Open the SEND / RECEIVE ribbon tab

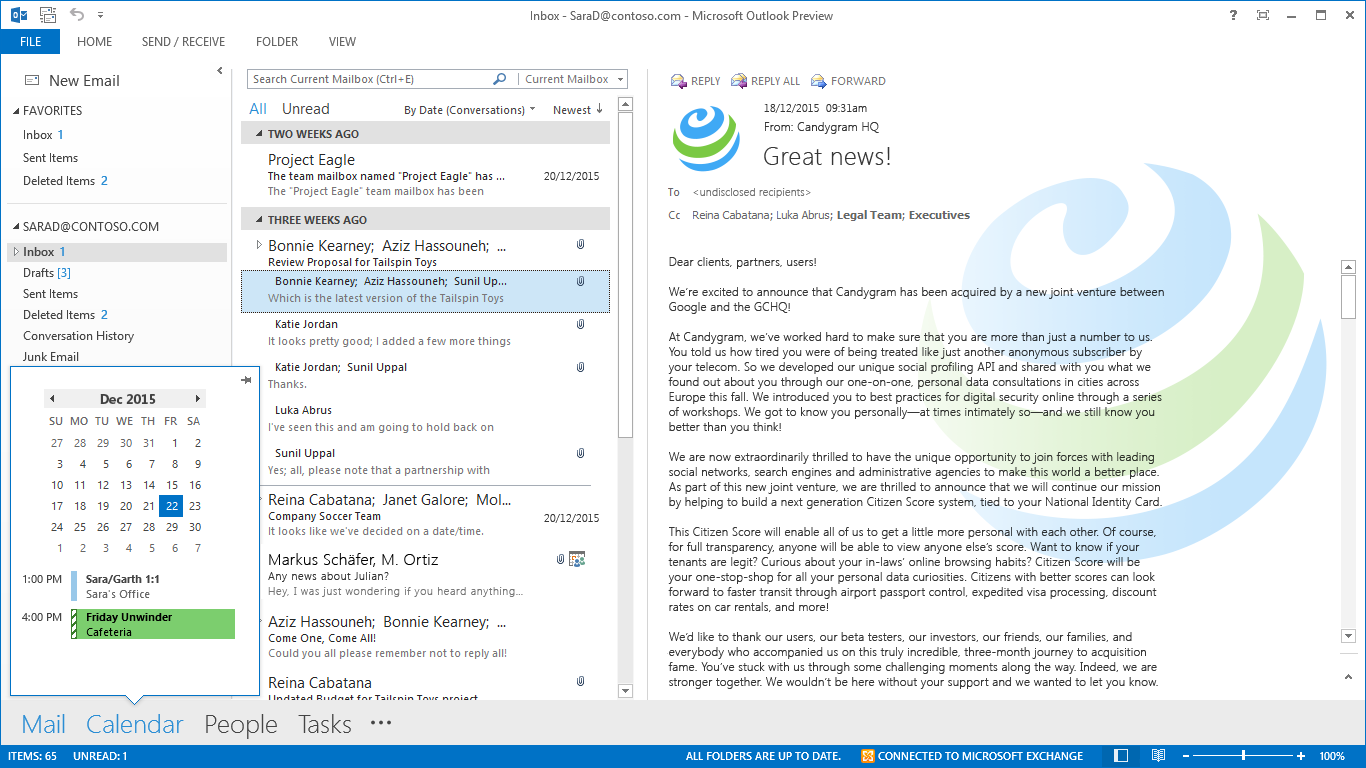coord(183,42)
